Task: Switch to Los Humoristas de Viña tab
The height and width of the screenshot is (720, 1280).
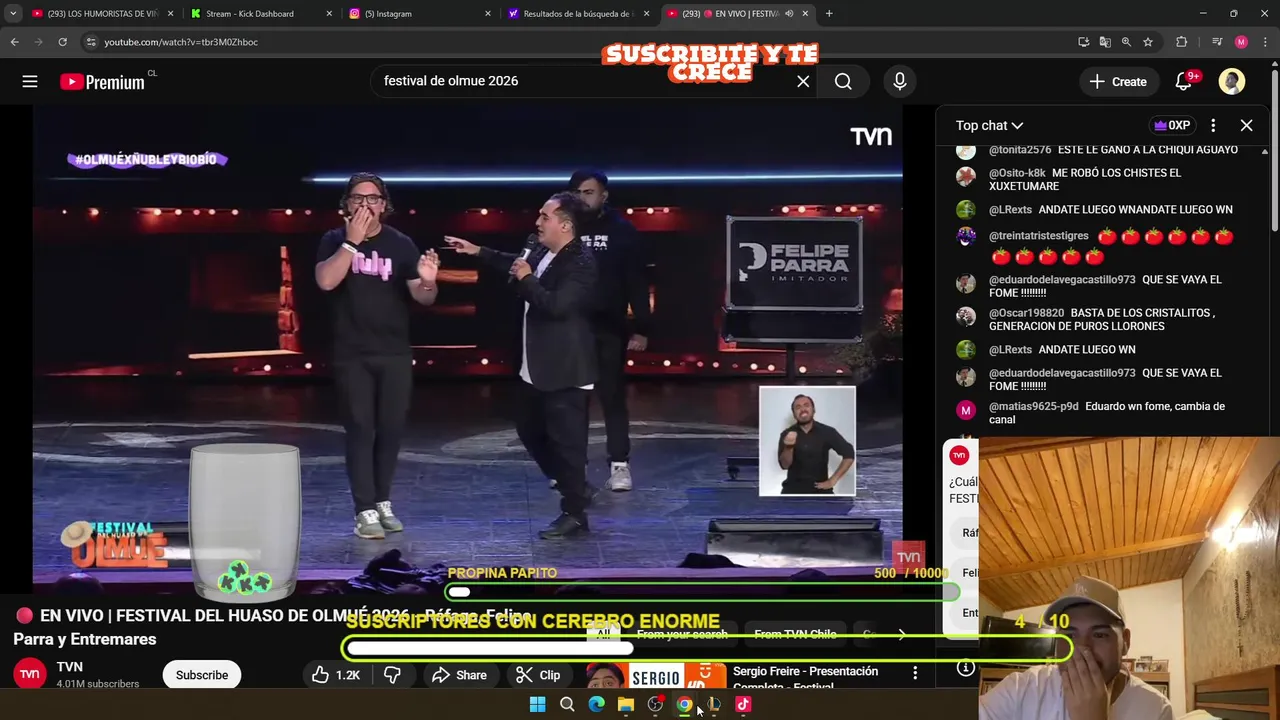Action: tap(101, 14)
